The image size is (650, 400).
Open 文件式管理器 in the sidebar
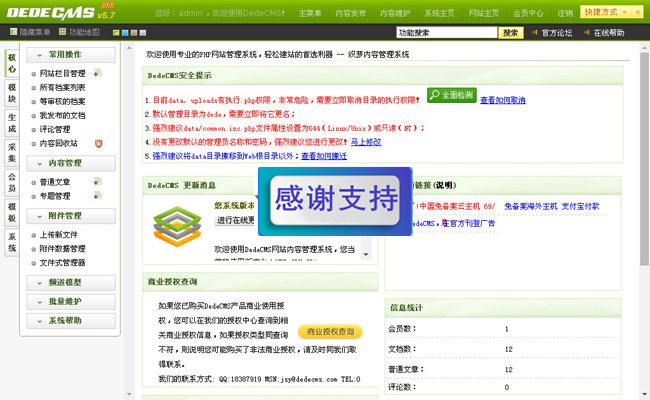click(62, 263)
